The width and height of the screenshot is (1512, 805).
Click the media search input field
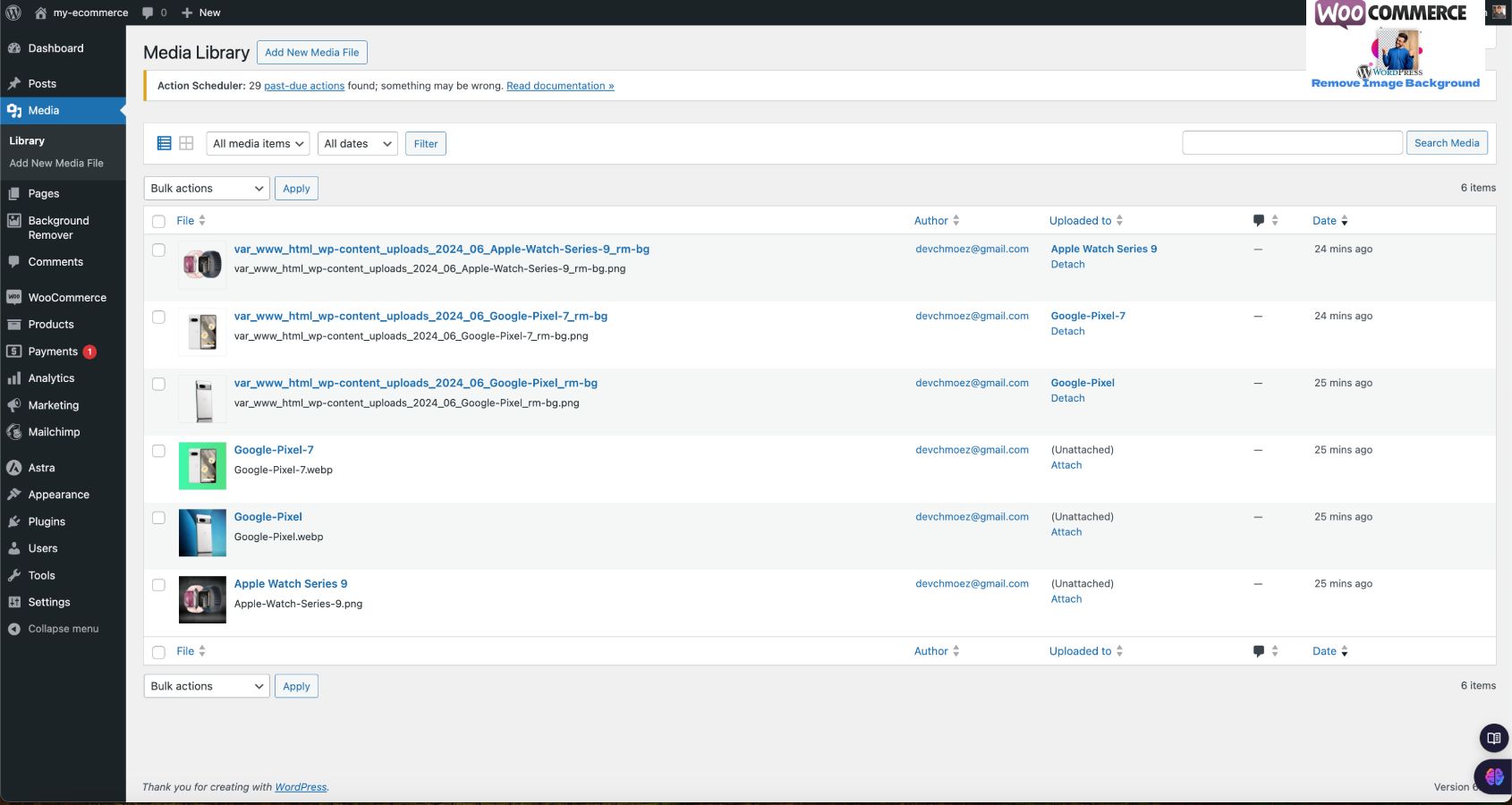(1292, 143)
